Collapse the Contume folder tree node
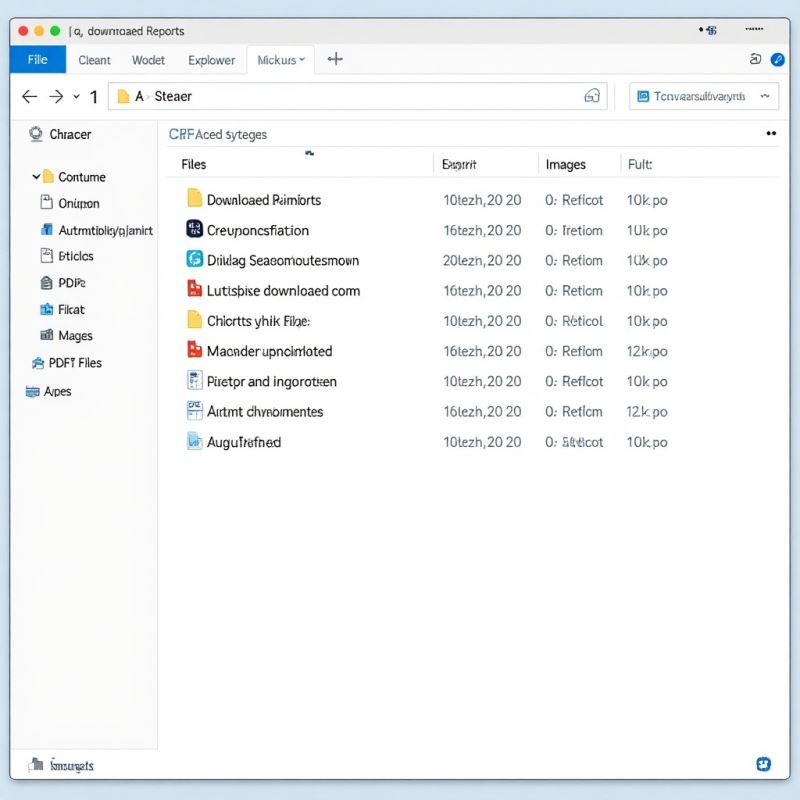The image size is (800, 800). (36, 177)
